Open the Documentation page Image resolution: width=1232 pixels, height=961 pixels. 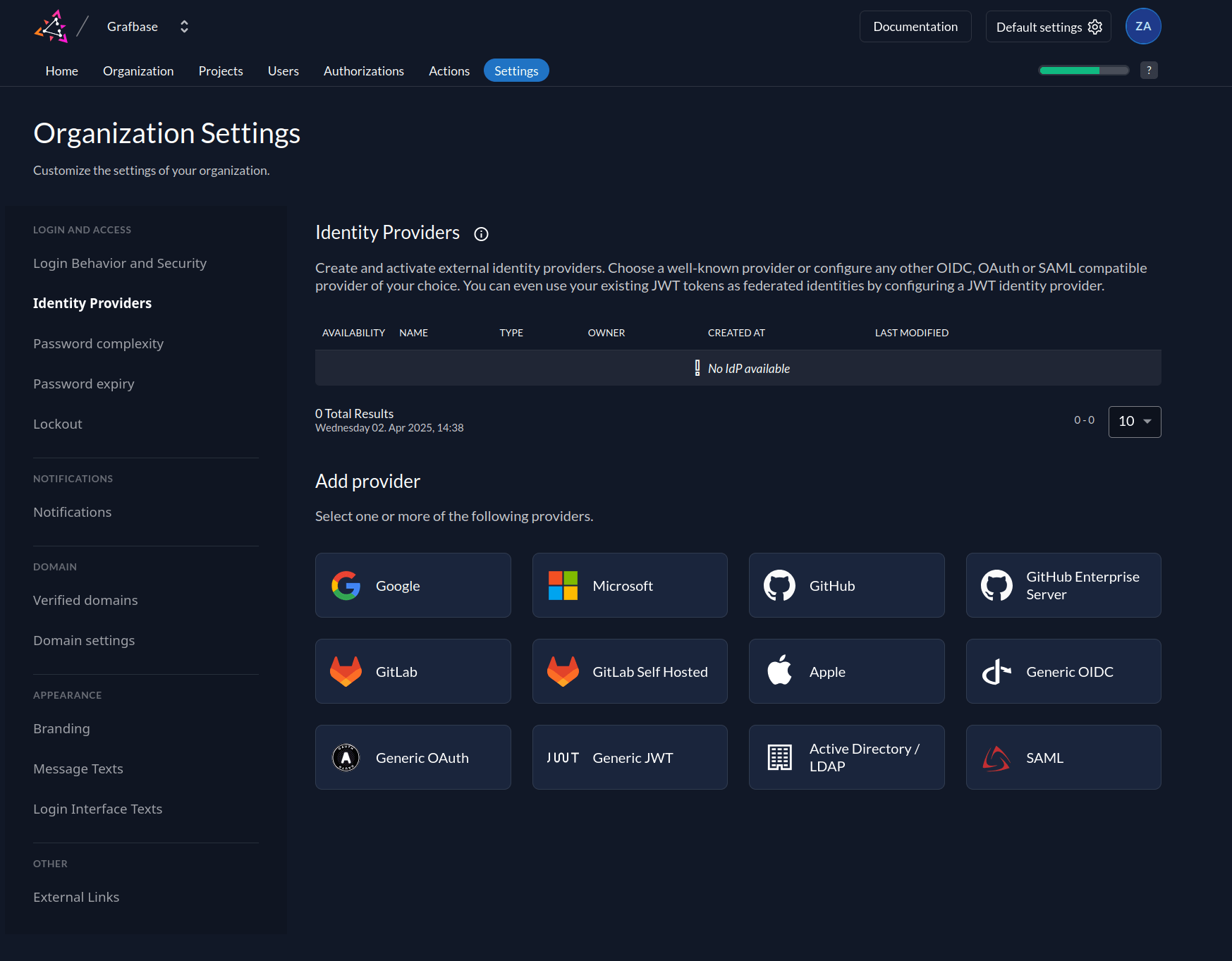pyautogui.click(x=915, y=26)
